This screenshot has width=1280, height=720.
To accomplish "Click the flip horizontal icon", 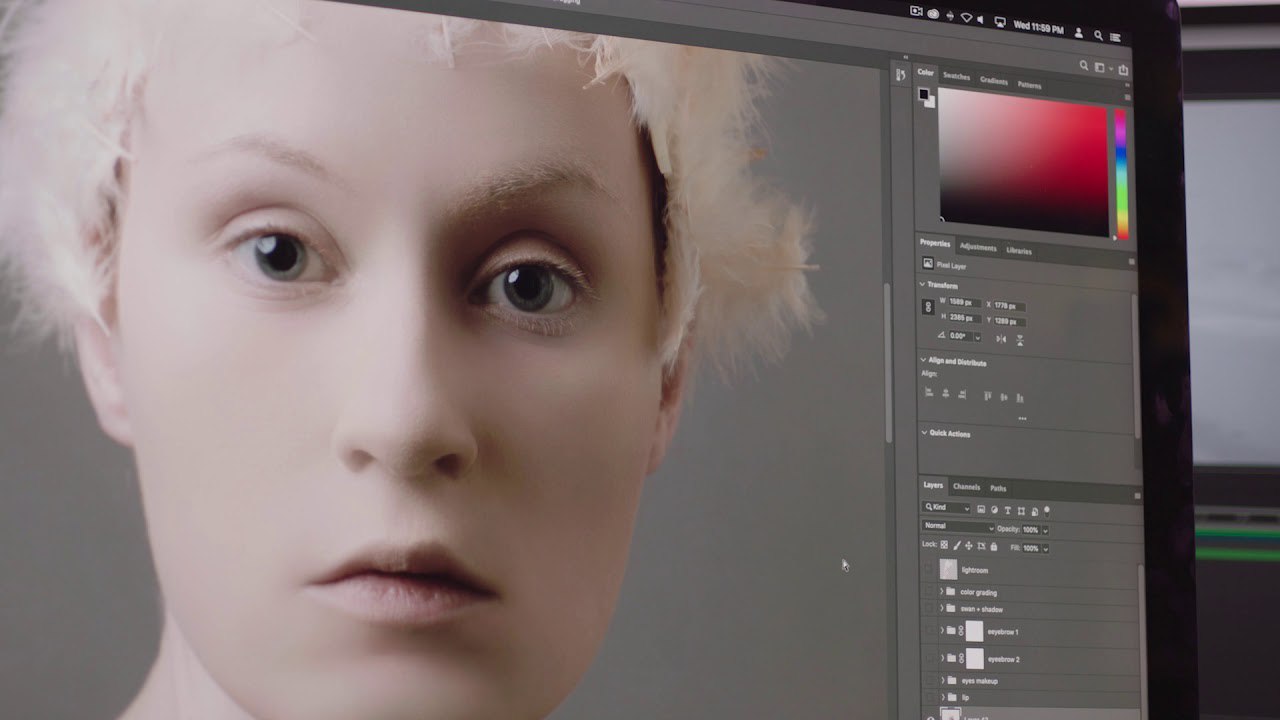I will [x=1001, y=339].
